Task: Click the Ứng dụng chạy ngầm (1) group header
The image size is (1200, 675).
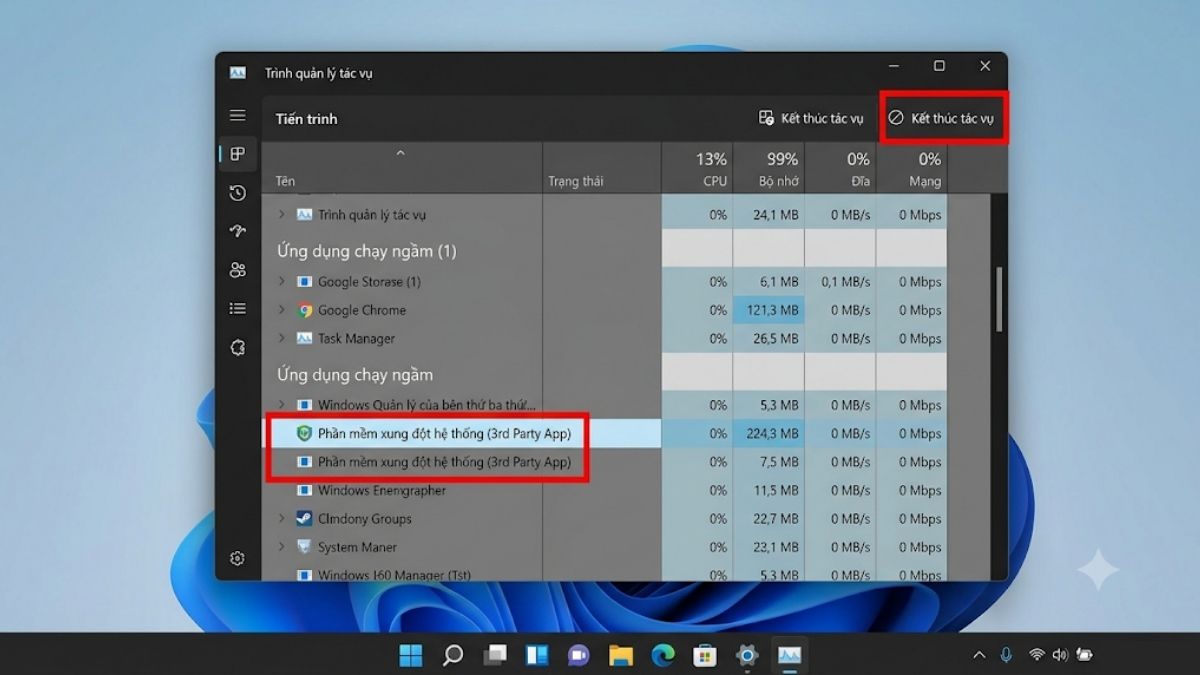Action: [366, 250]
